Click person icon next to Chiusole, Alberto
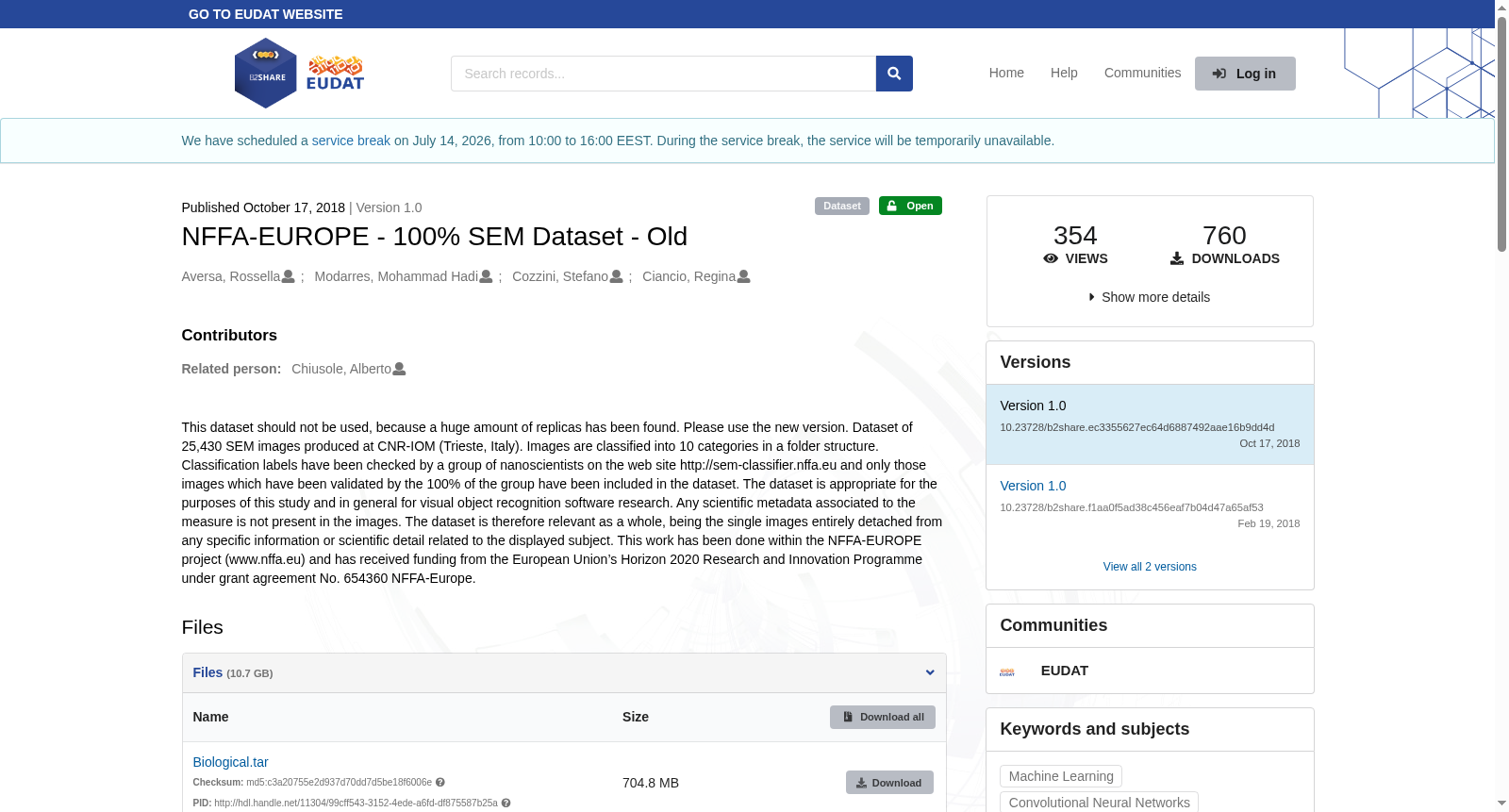The height and width of the screenshot is (812, 1509). 399,369
